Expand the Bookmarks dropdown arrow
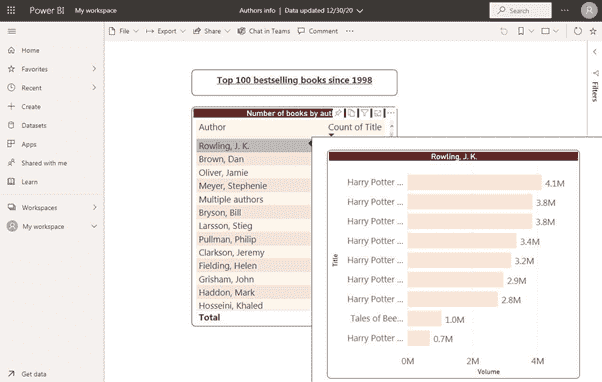This screenshot has height=382, width=602. (531, 31)
